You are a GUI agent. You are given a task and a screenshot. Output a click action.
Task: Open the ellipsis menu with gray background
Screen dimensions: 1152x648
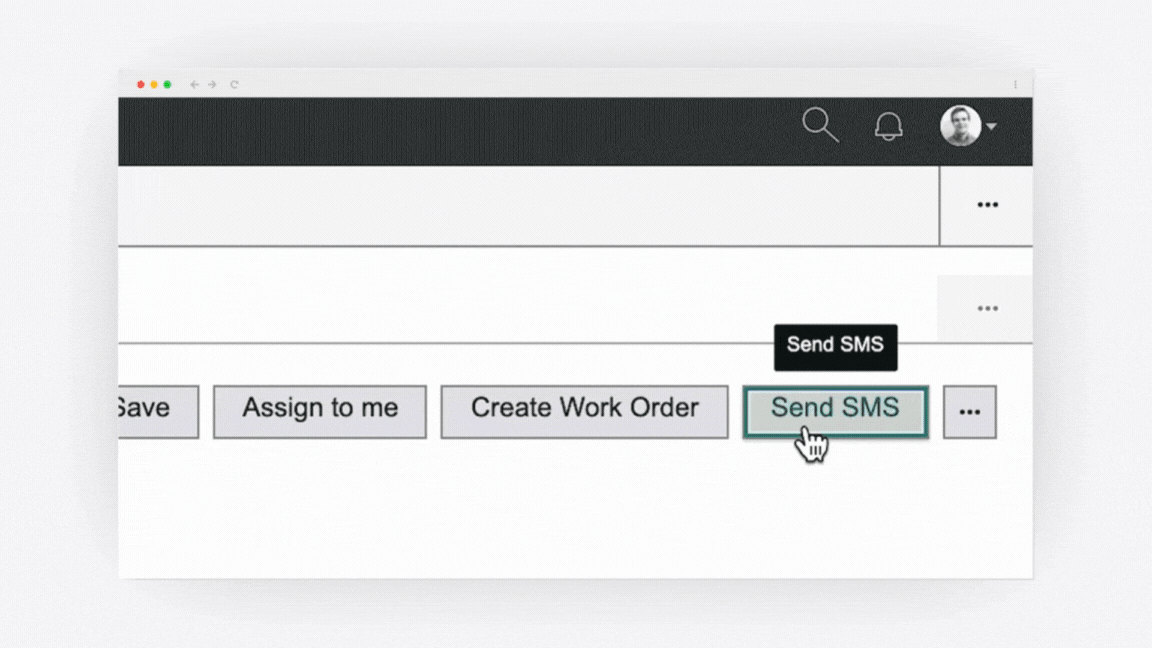(987, 308)
